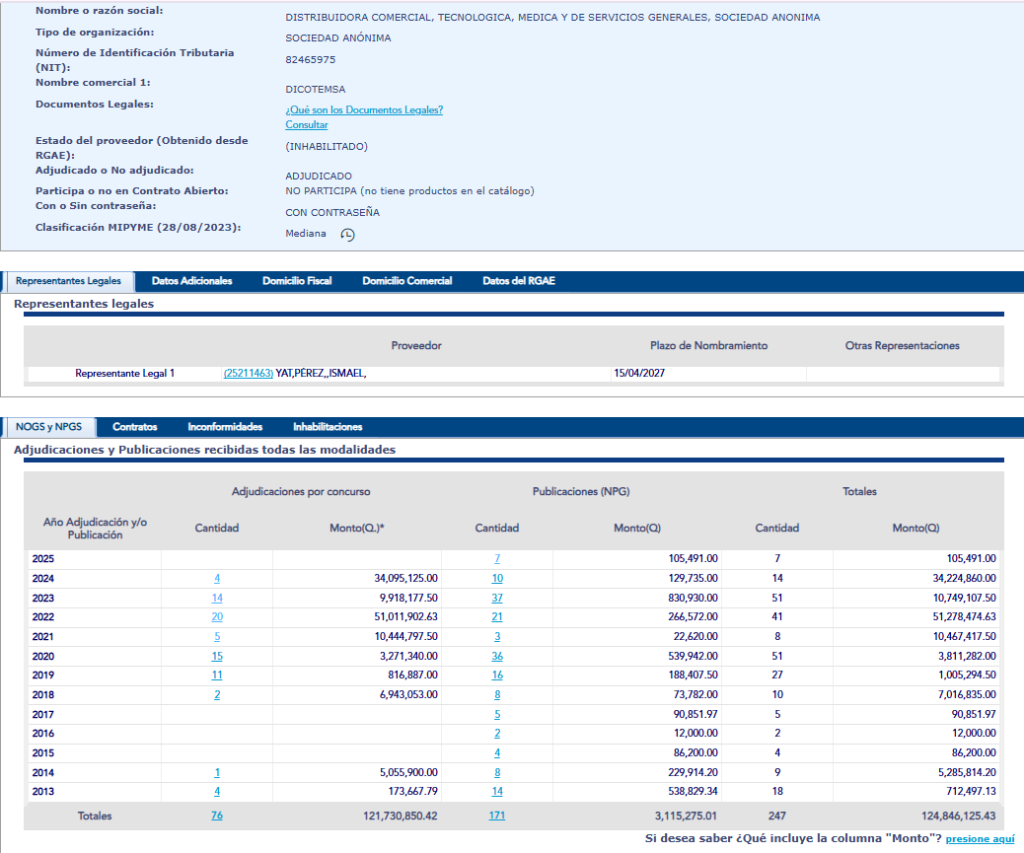Click the Consultar link for legal documents
This screenshot has width=1024, height=853.
pyautogui.click(x=306, y=125)
